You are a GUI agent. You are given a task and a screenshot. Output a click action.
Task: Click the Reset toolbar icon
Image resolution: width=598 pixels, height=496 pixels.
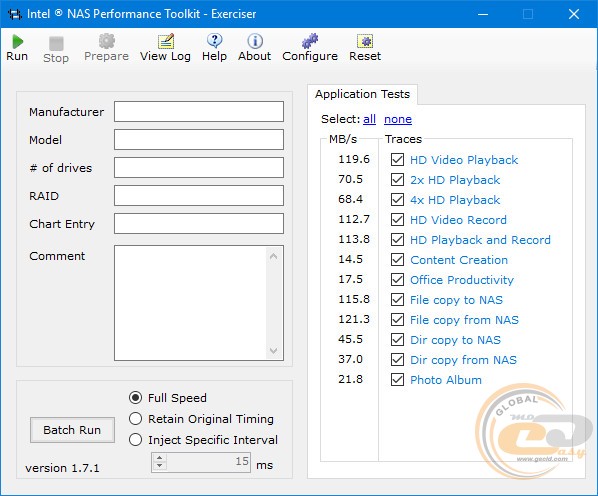(x=365, y=41)
